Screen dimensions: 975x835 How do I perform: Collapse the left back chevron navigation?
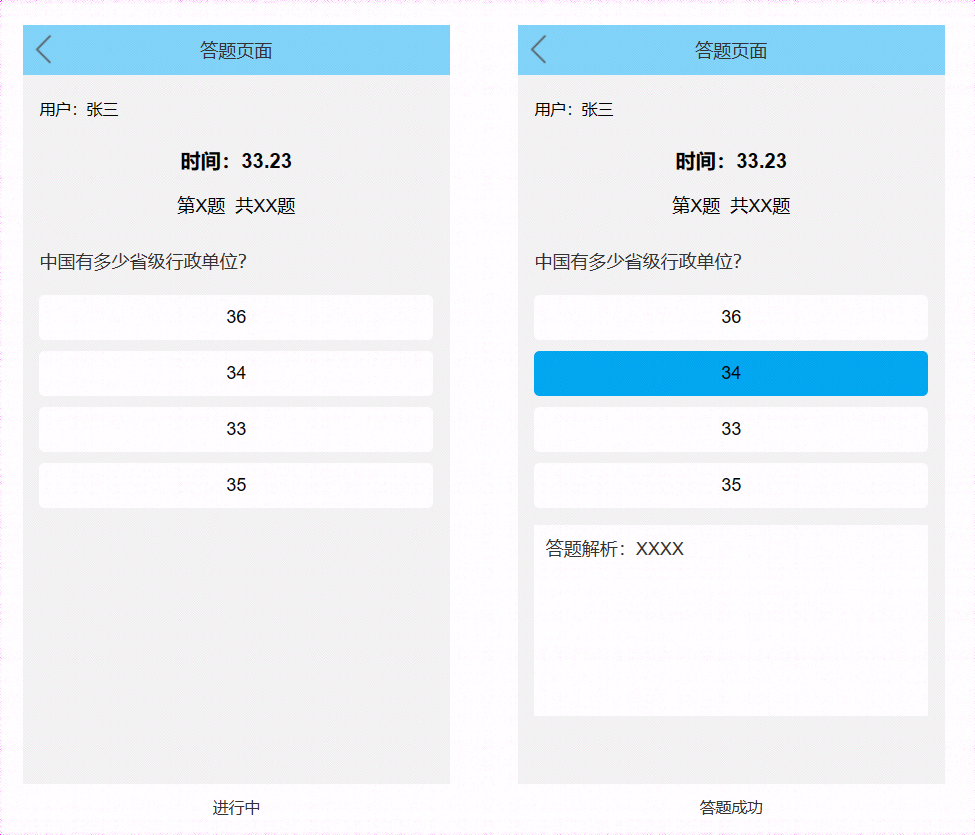[x=42, y=49]
